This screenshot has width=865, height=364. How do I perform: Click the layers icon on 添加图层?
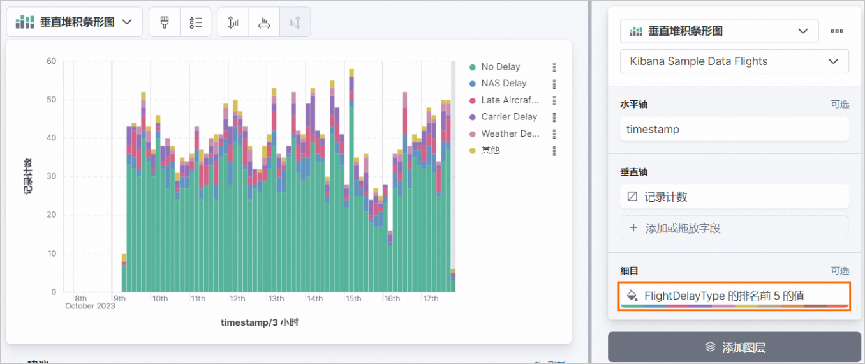click(x=710, y=347)
